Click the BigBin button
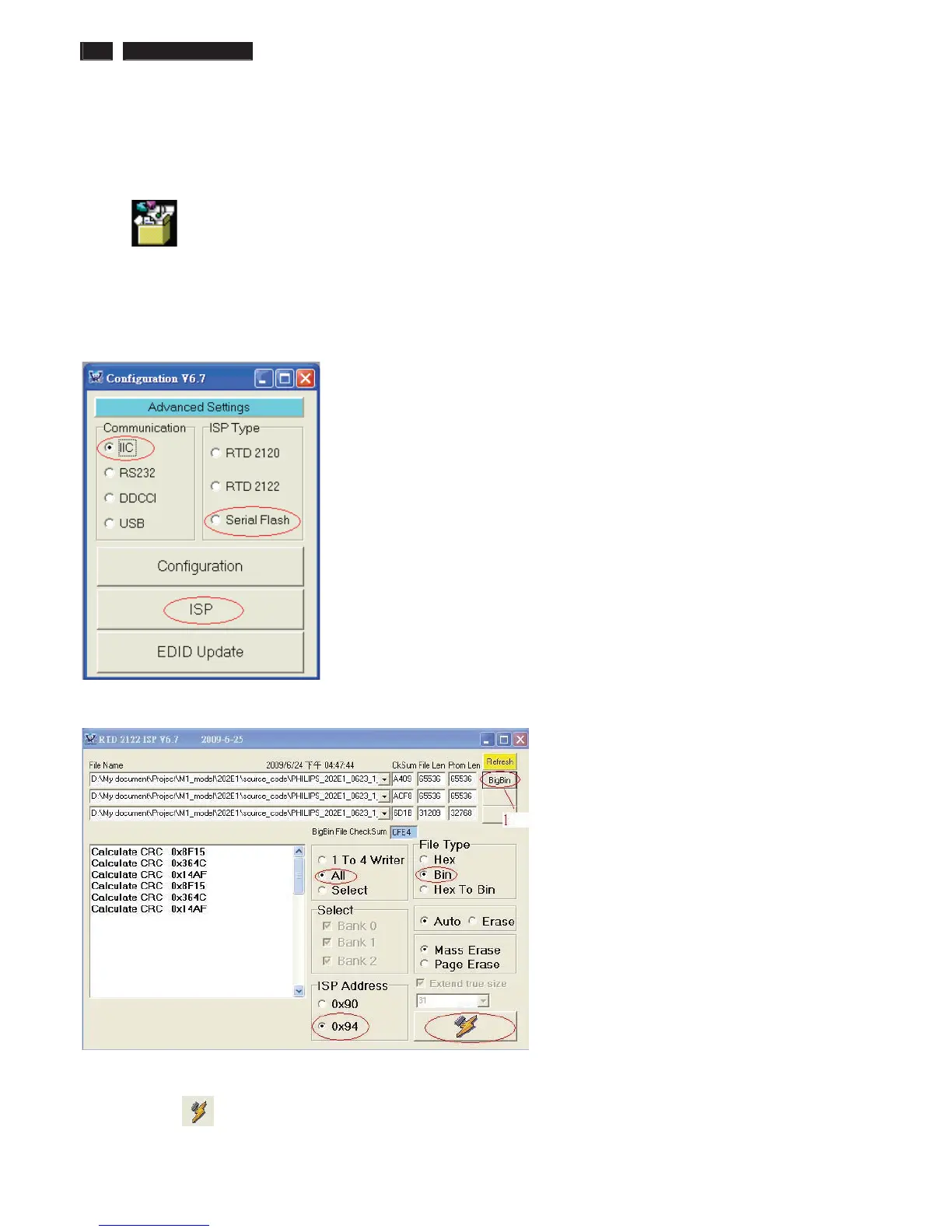 (x=499, y=780)
